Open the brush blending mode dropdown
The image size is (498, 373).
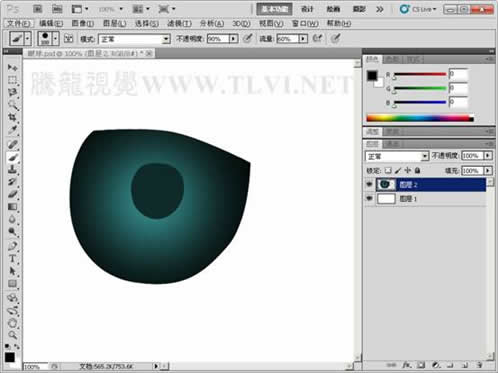coord(134,39)
